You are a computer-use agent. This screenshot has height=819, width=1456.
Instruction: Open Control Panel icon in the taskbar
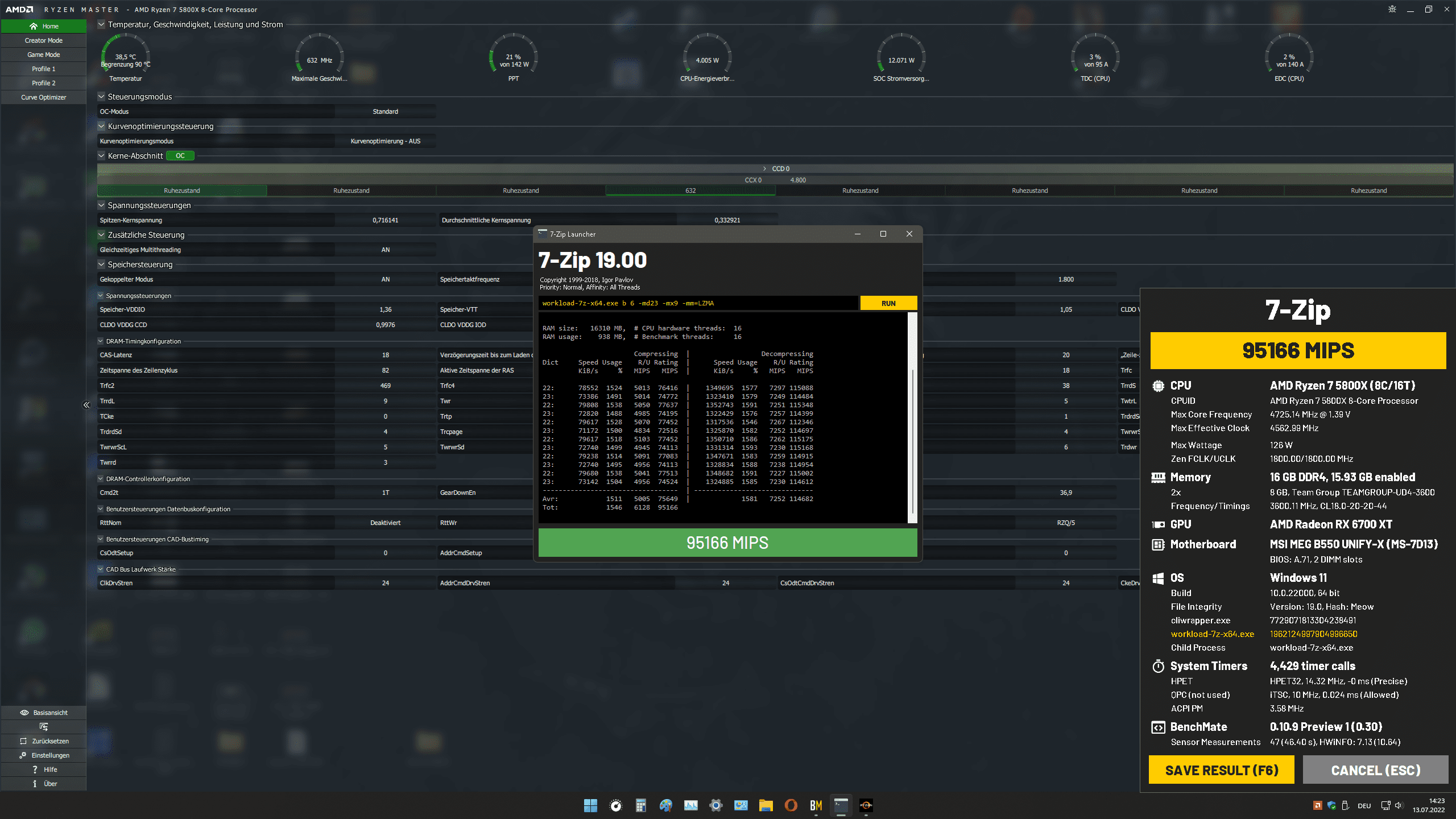click(741, 805)
